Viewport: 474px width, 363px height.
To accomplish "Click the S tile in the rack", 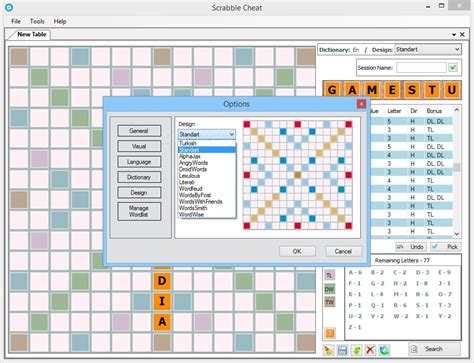I will click(x=412, y=90).
